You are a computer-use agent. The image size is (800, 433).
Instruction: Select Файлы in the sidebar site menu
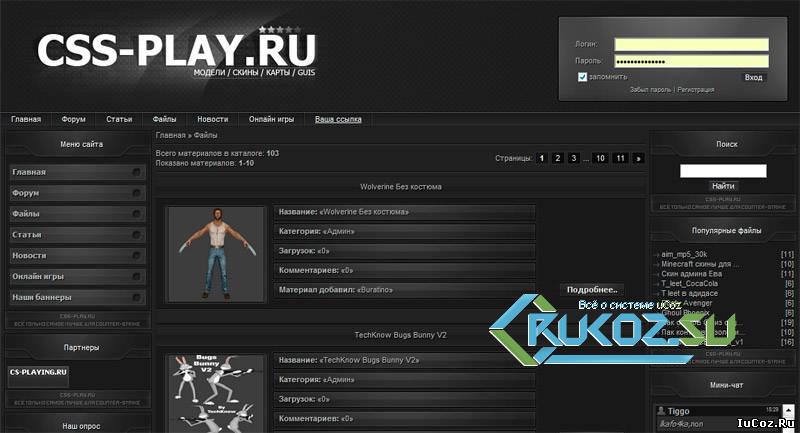[77, 214]
